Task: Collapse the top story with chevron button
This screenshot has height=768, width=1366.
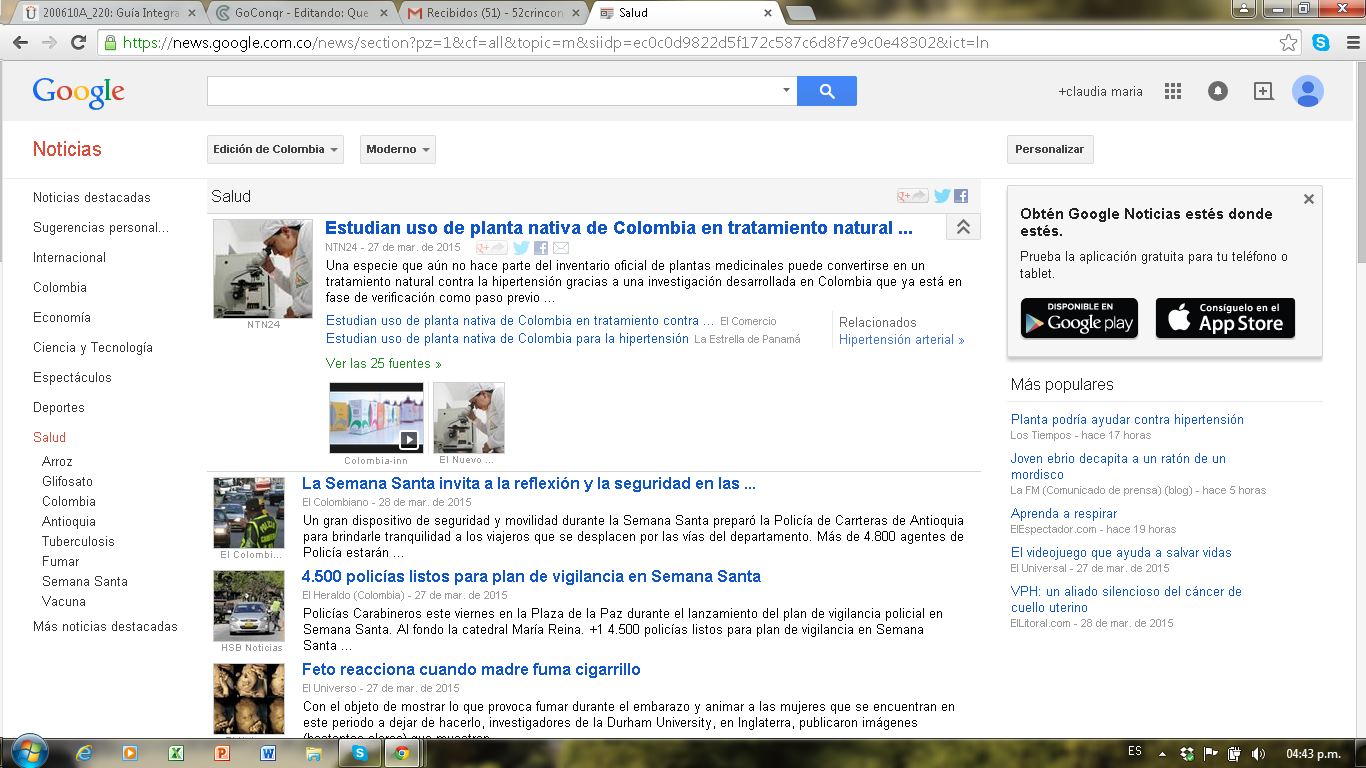Action: click(963, 227)
